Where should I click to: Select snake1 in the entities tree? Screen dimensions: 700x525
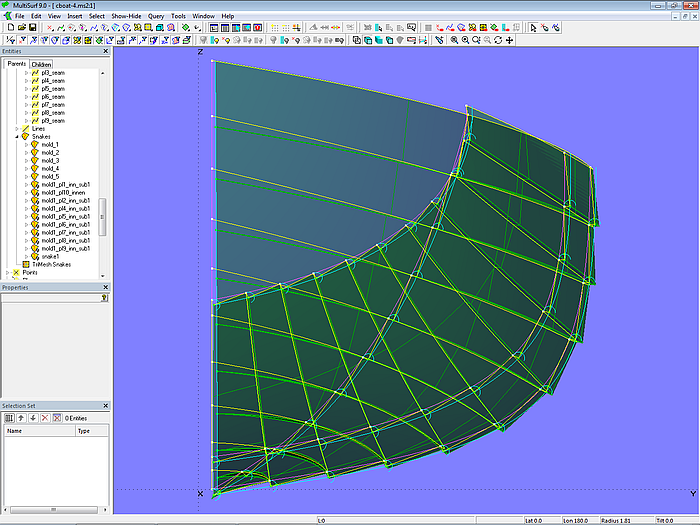coord(50,256)
